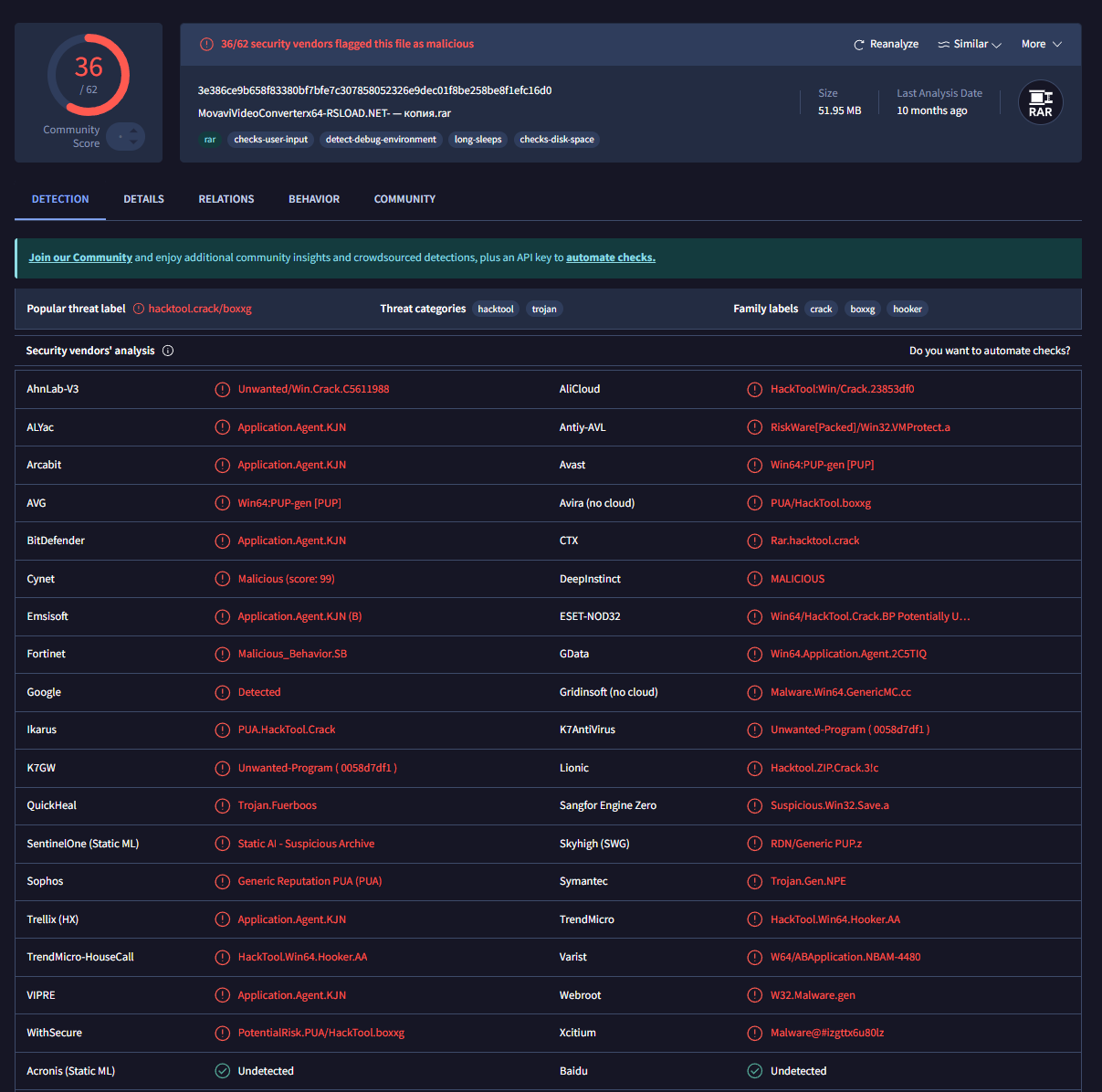Select the trojan threat category chip
This screenshot has height=1092, width=1102.
(x=544, y=309)
